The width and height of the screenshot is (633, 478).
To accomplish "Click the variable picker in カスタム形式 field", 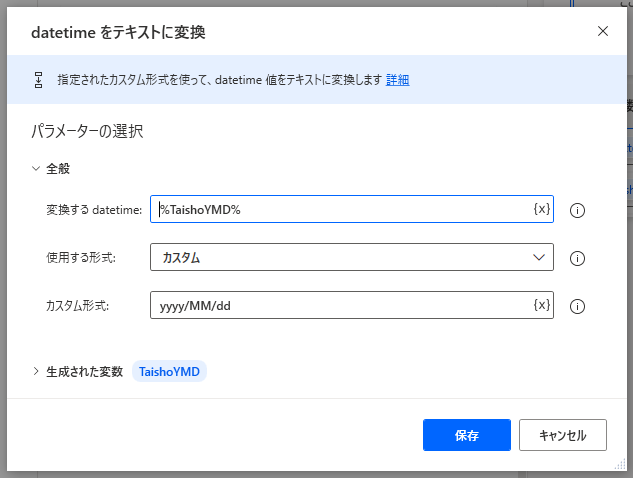I will click(x=541, y=305).
